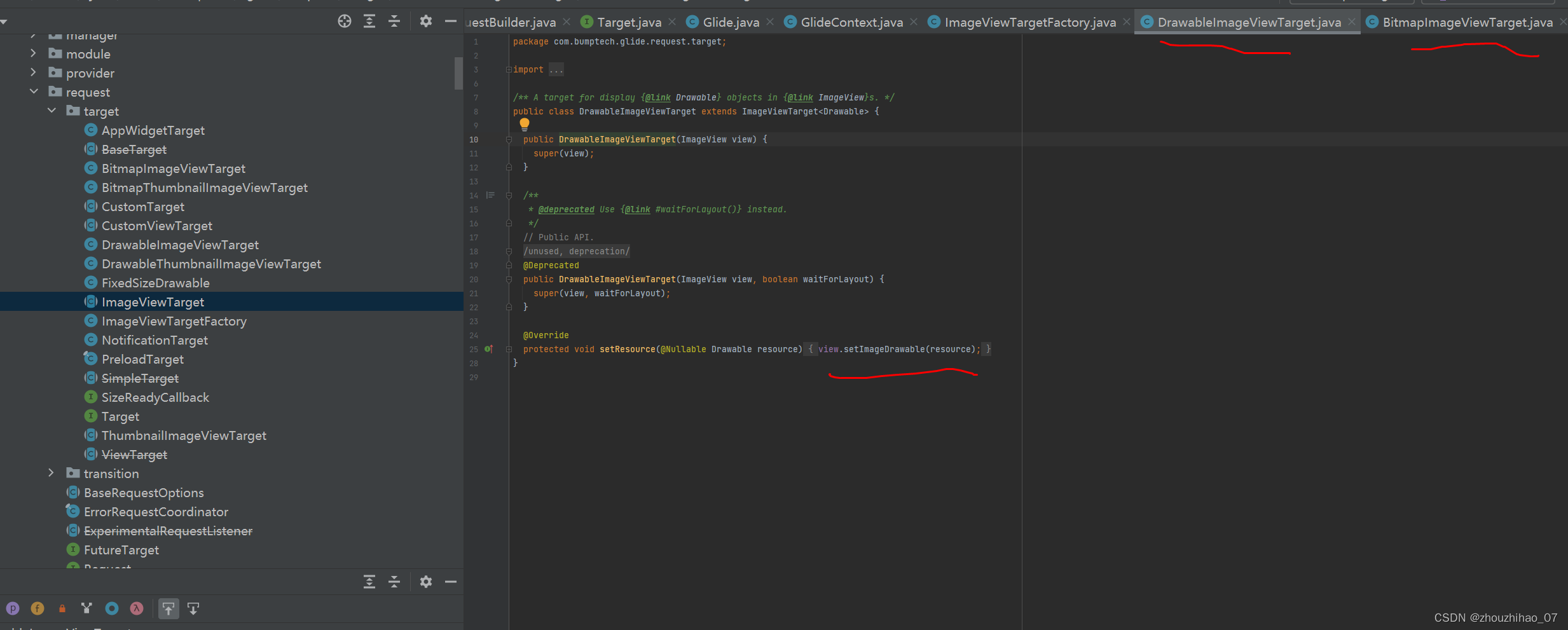The image size is (1568, 630).
Task: Click ImageViewTarget superclass name in code
Action: point(780,111)
